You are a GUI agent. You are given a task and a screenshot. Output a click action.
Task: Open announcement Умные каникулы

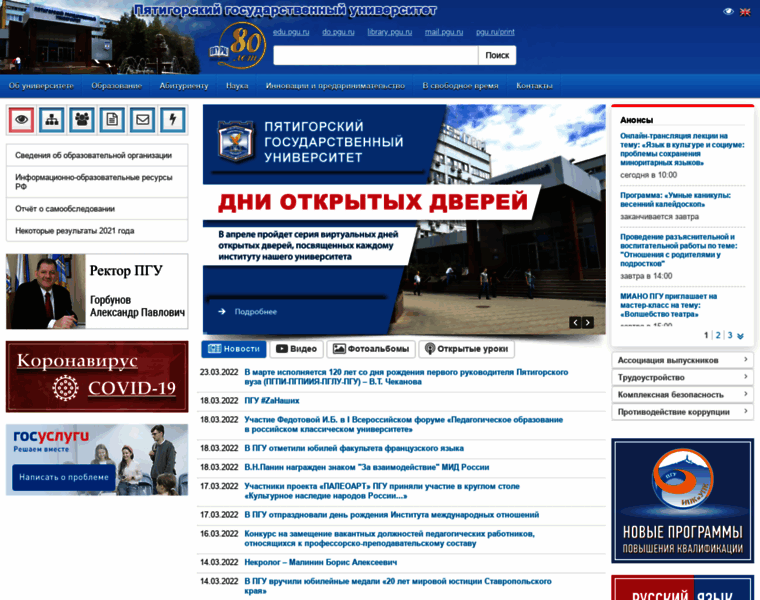[676, 200]
